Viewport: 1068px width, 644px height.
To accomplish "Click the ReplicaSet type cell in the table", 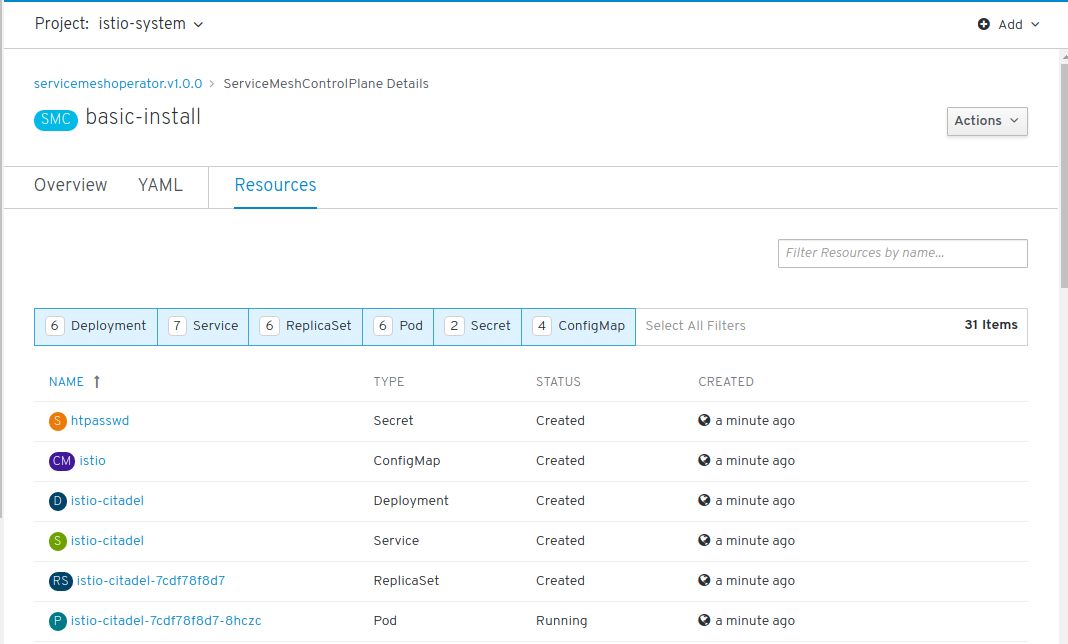I will (x=406, y=581).
